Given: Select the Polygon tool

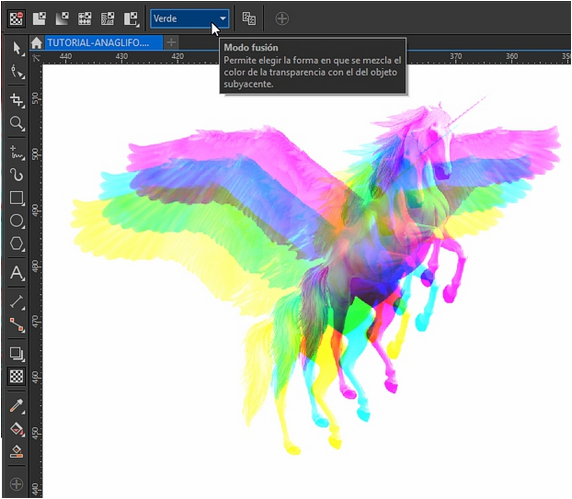Looking at the screenshot, I should 17,243.
